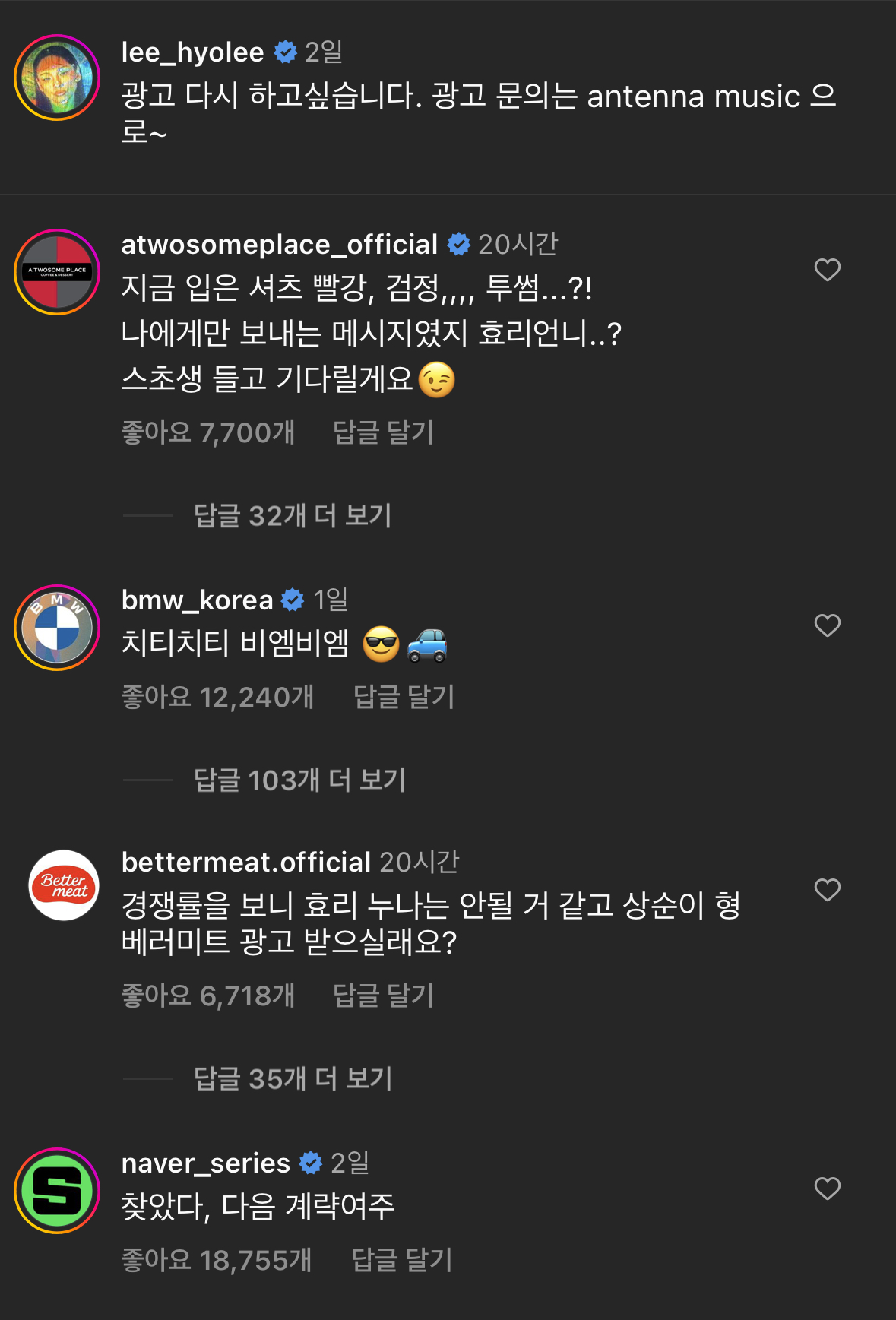The height and width of the screenshot is (1320, 896).
Task: Reply to bmw_korea comment
Action: (404, 698)
